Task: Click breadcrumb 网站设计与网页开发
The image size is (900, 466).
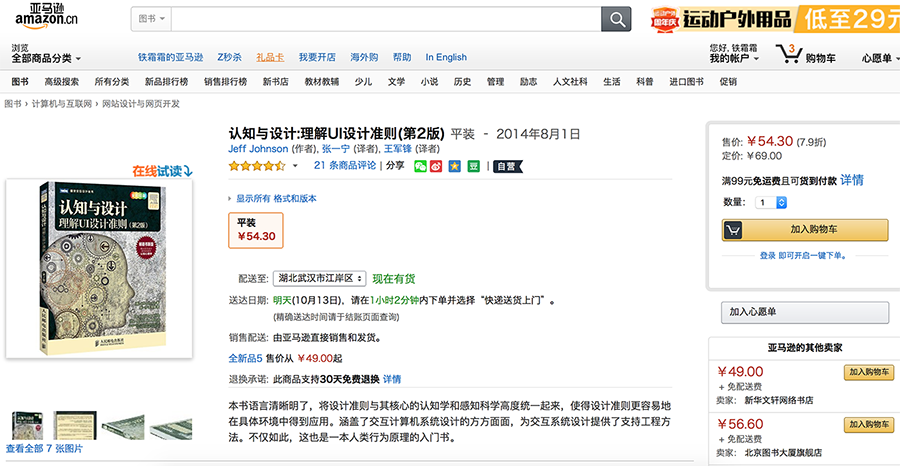Action: click(x=141, y=104)
